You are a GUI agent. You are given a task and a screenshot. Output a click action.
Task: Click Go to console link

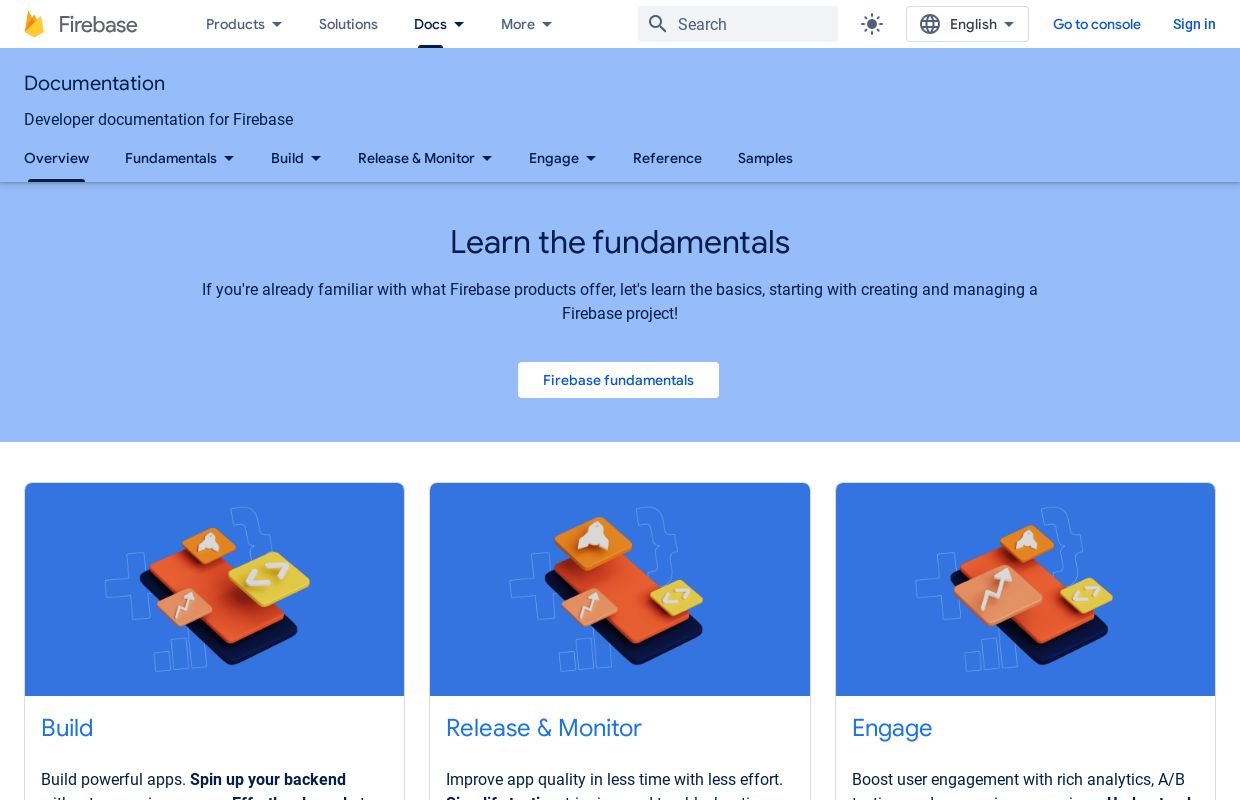tap(1096, 24)
